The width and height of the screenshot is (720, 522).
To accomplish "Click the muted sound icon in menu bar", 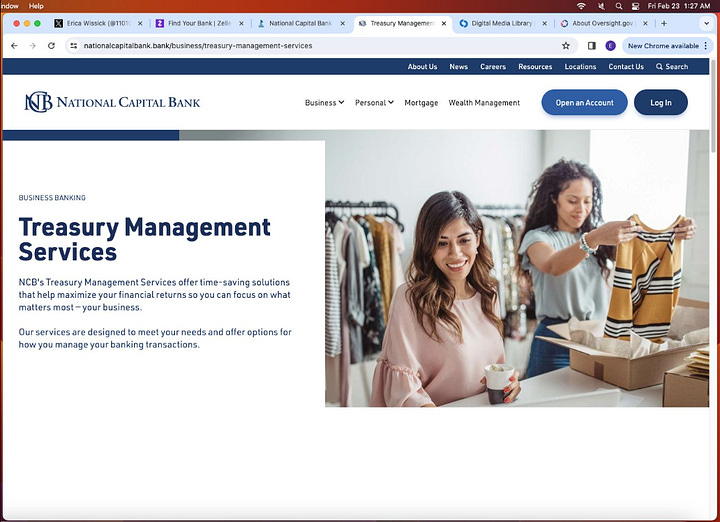I will [x=601, y=6].
